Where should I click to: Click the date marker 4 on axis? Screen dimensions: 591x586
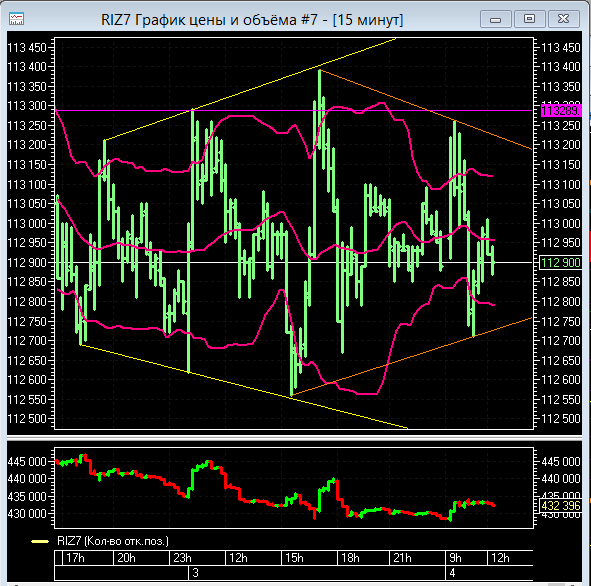(453, 573)
